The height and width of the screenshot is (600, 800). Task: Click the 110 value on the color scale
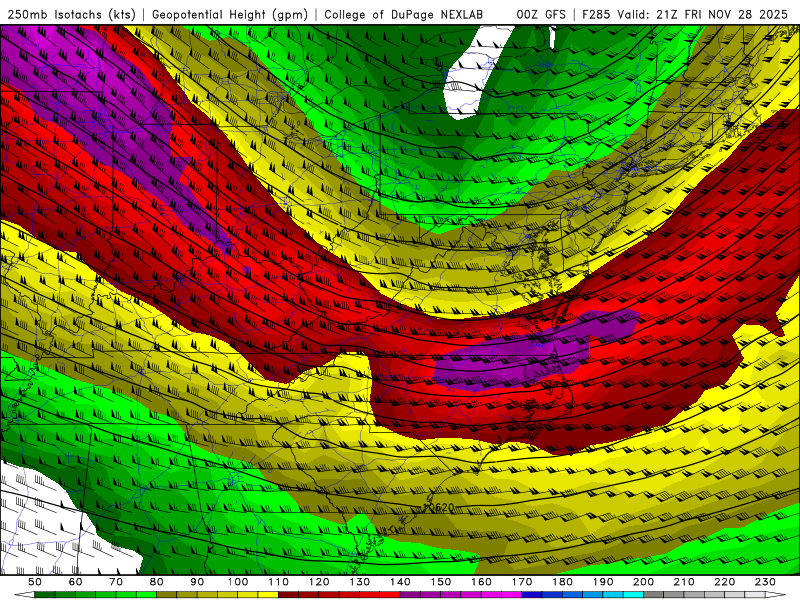tap(279, 582)
